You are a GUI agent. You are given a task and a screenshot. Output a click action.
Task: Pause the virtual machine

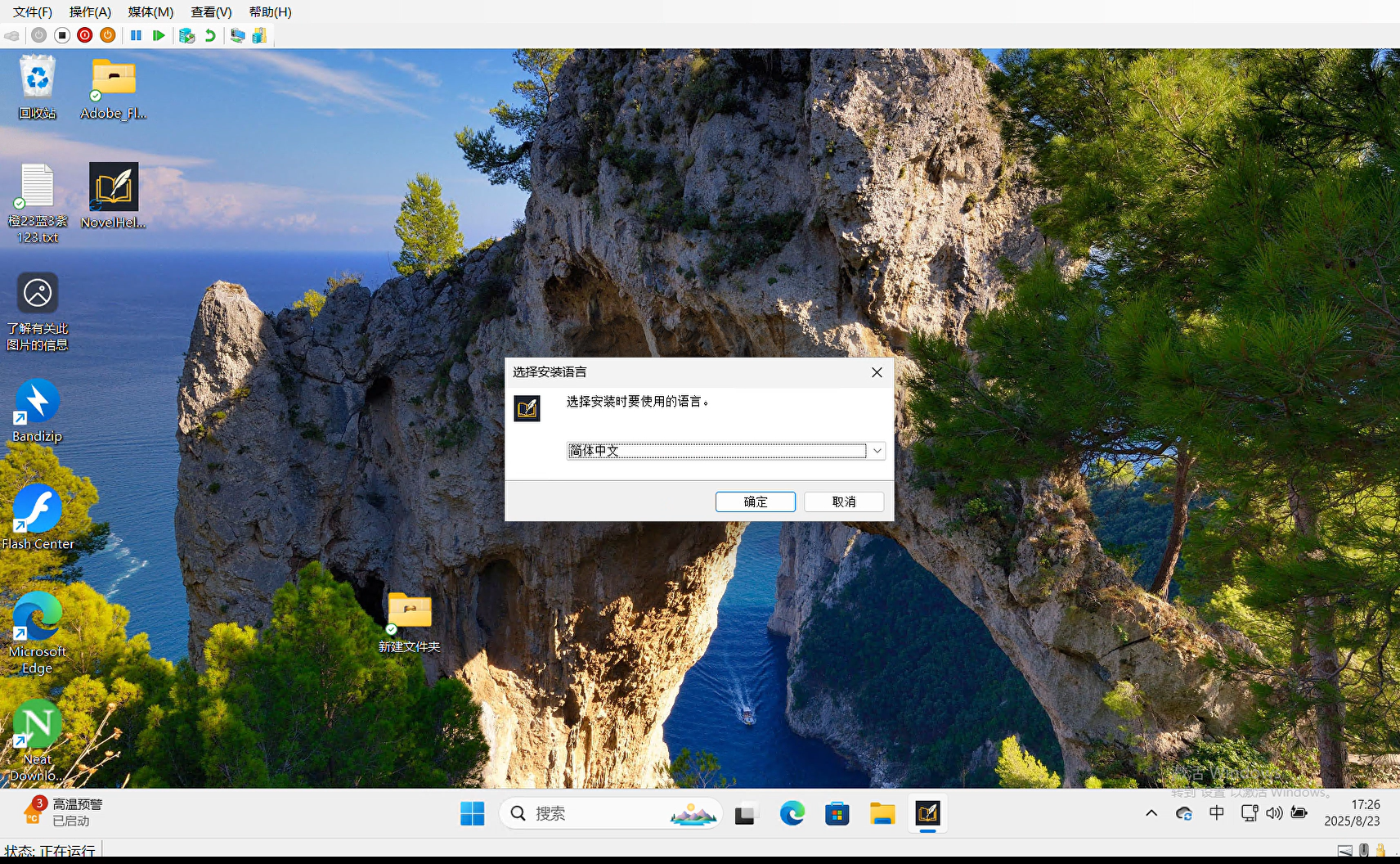click(136, 35)
